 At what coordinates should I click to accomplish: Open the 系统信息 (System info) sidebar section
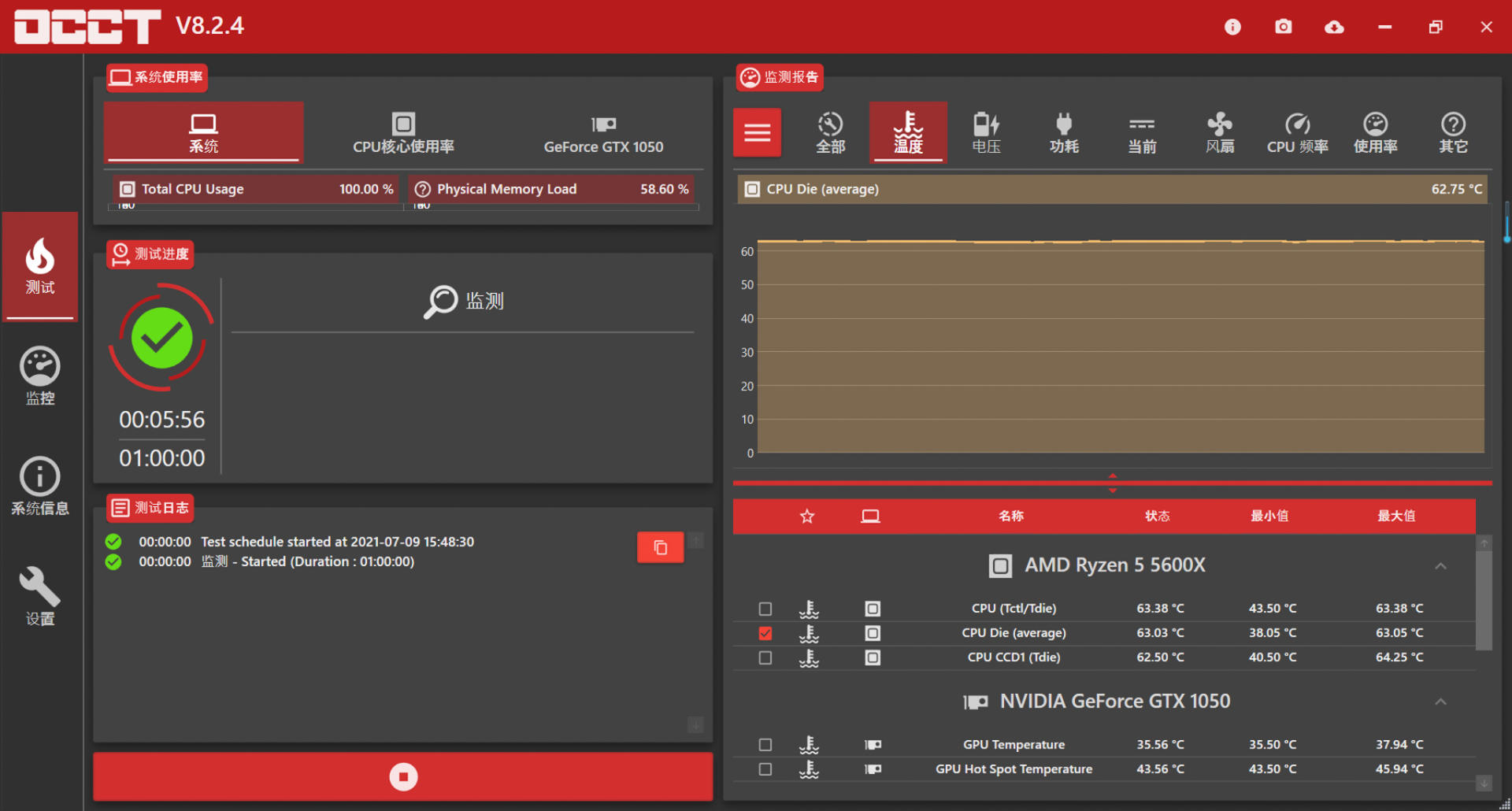pyautogui.click(x=40, y=487)
